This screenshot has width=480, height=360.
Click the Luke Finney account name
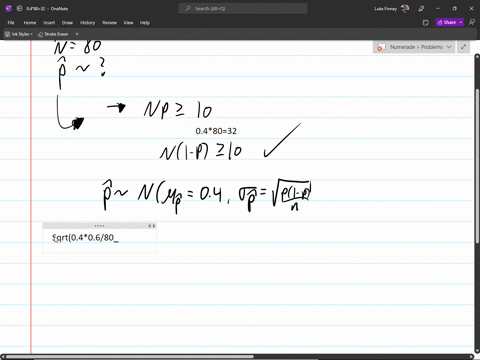click(385, 9)
